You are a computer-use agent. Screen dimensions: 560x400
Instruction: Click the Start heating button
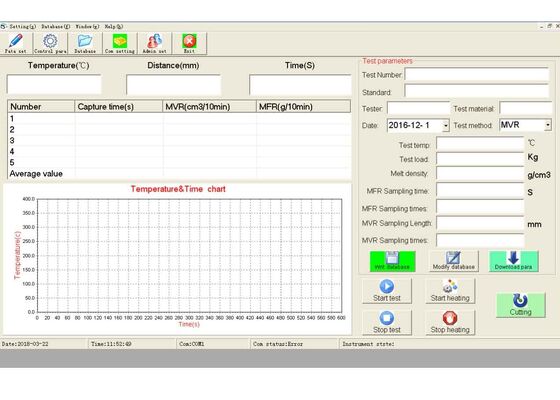click(450, 291)
